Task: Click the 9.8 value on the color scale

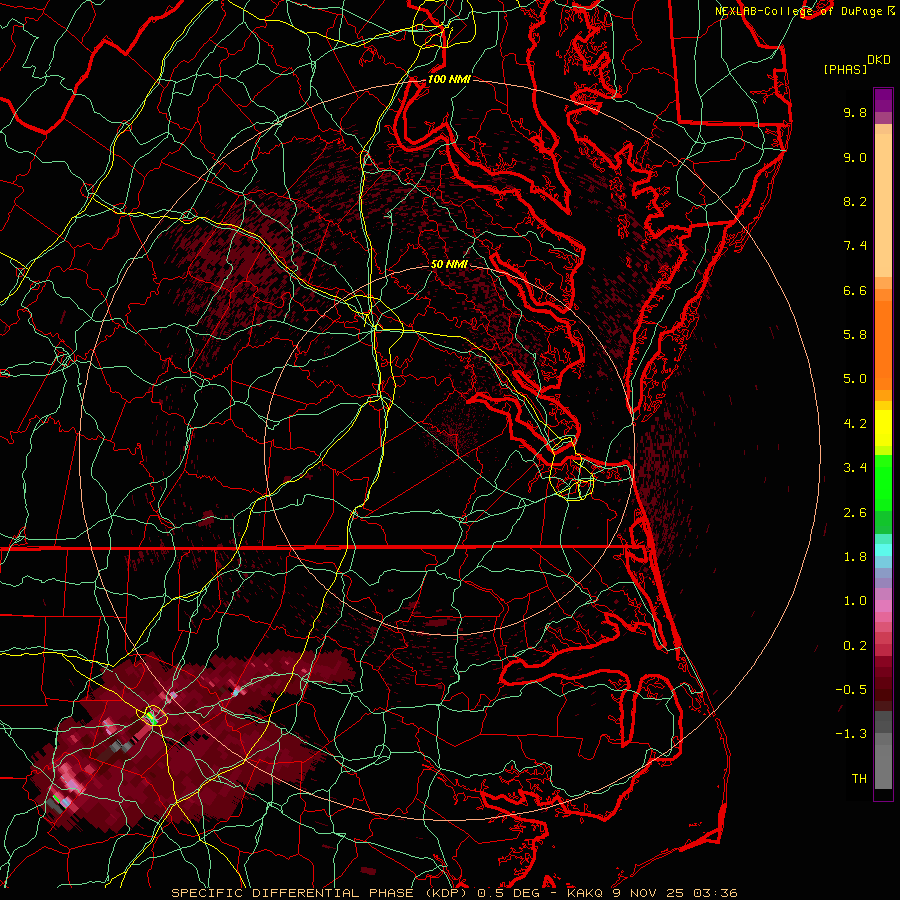Action: 855,112
